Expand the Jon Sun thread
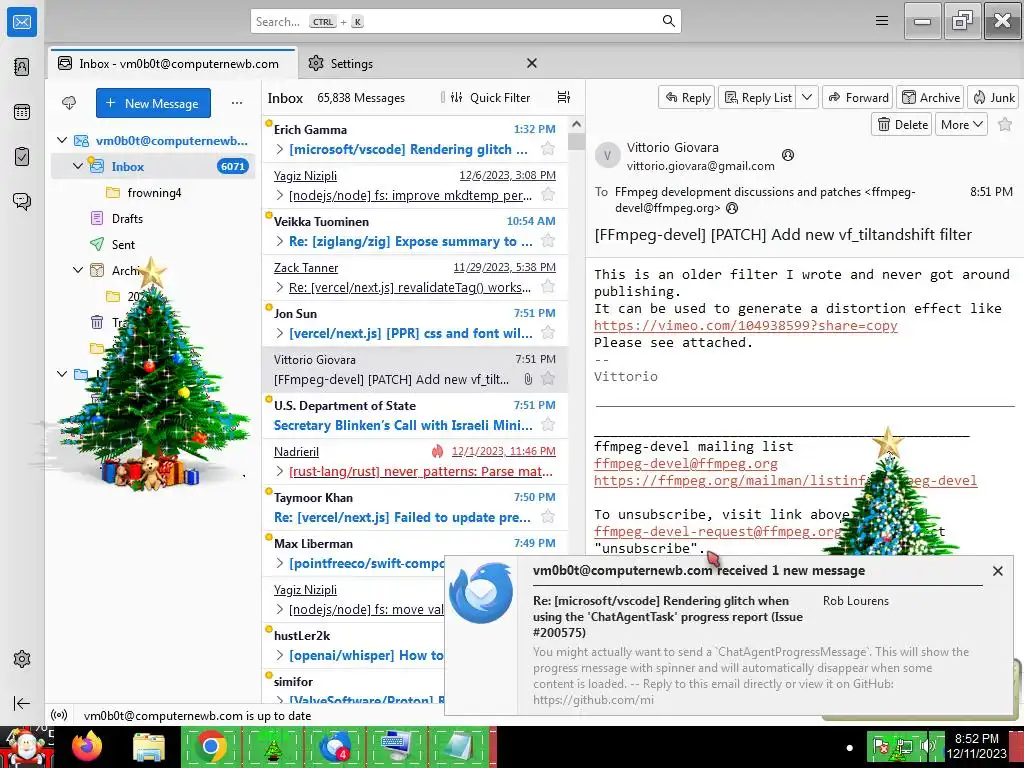This screenshot has width=1024, height=768. click(x=280, y=333)
